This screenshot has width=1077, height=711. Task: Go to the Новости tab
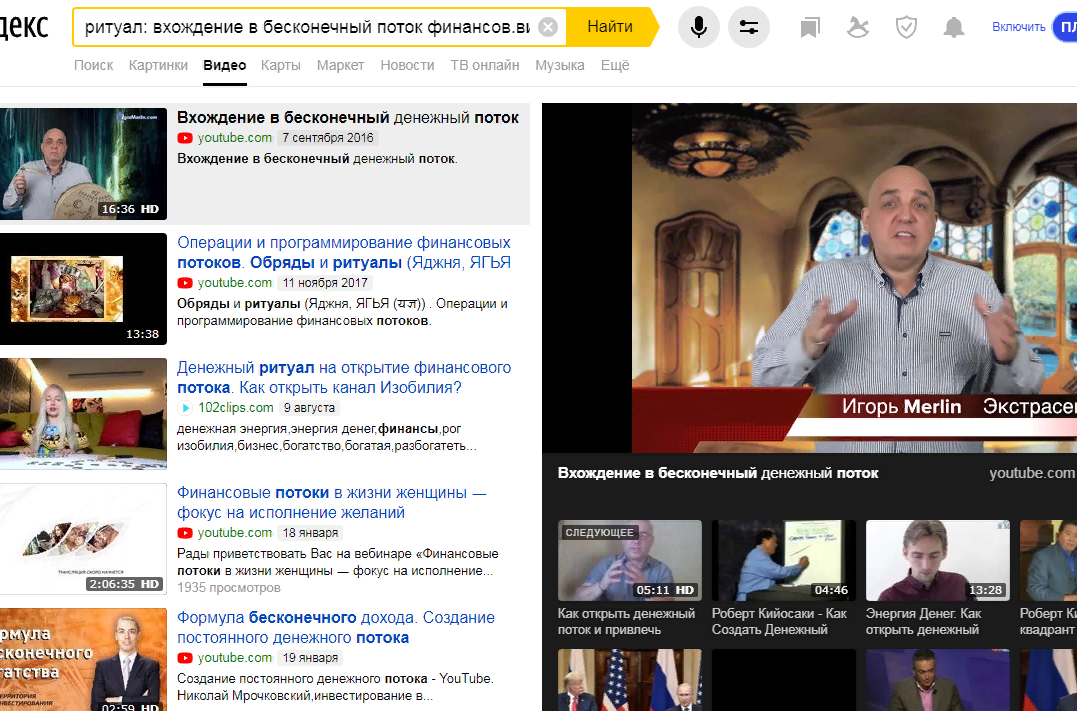407,65
